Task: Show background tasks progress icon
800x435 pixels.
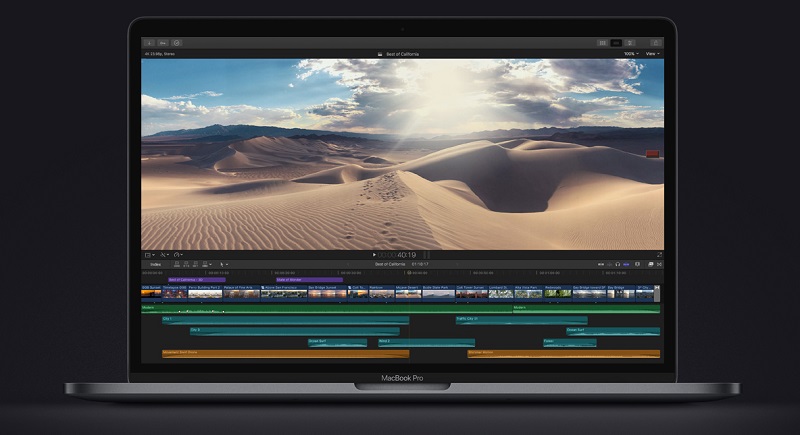Action: pos(177,43)
